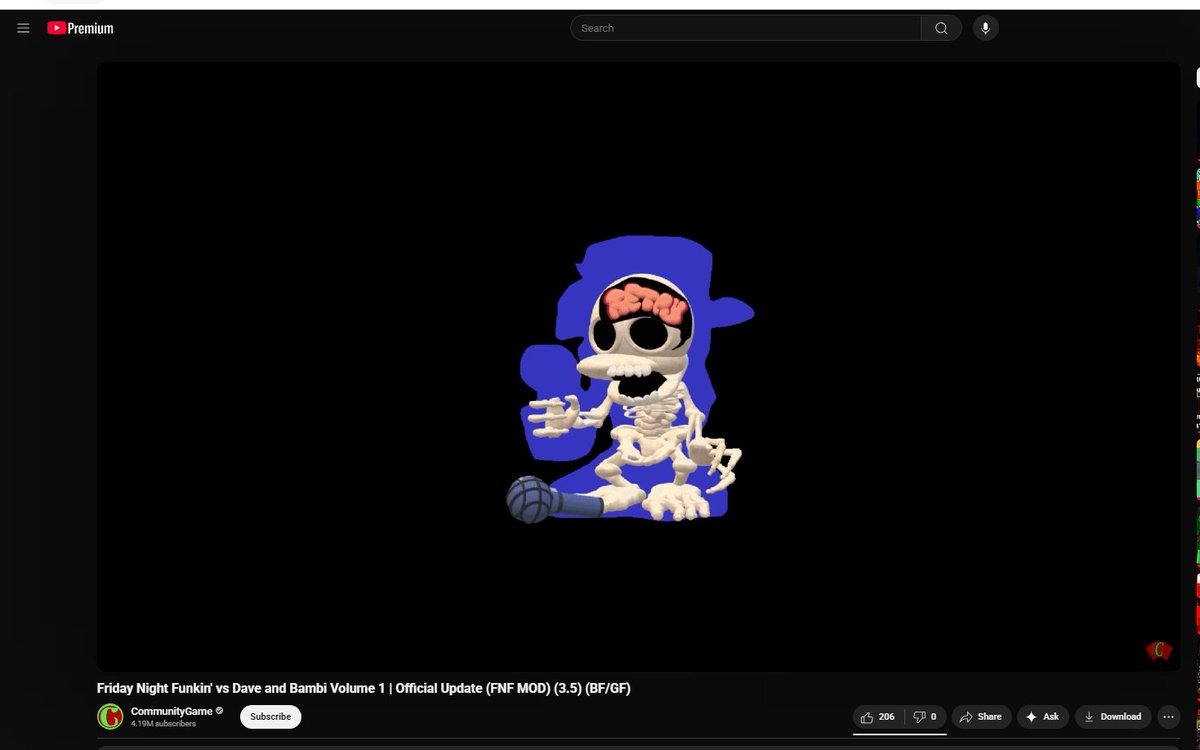This screenshot has height=750, width=1200.
Task: Open more actions three-dot menu
Action: 1168,717
